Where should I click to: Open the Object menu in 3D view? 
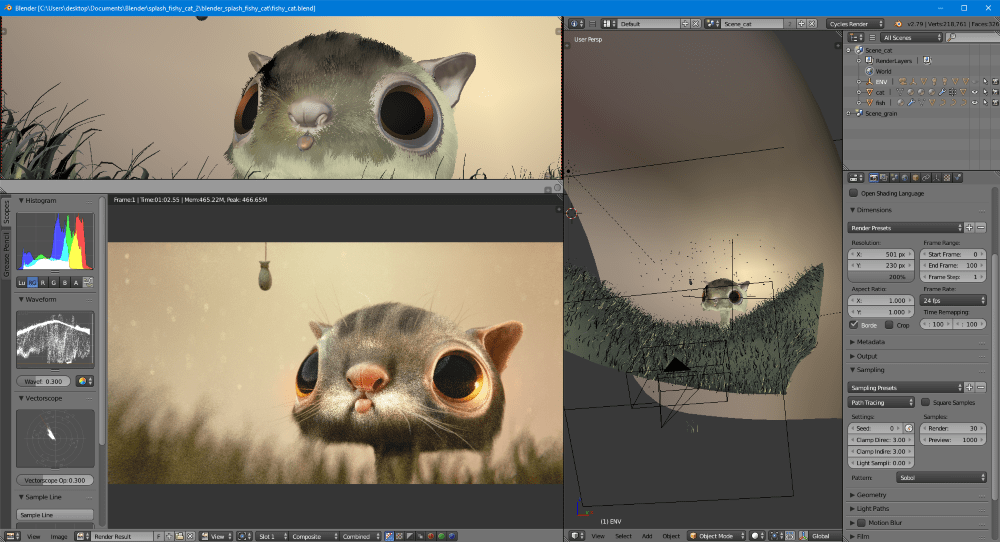click(x=671, y=536)
